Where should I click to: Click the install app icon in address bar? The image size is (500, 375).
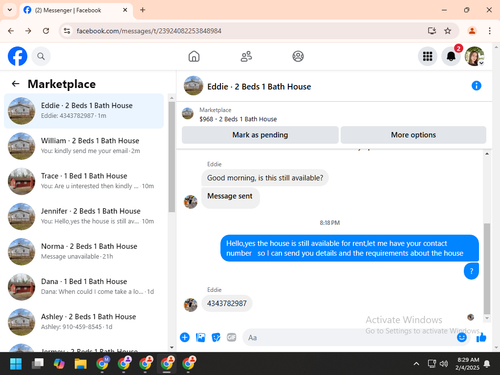[432, 31]
